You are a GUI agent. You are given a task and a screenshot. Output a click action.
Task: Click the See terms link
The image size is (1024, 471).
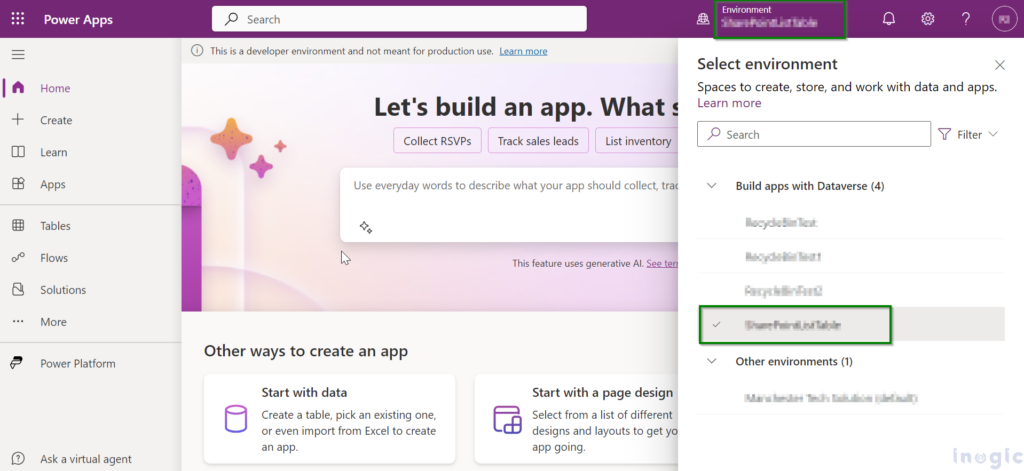click(x=662, y=263)
